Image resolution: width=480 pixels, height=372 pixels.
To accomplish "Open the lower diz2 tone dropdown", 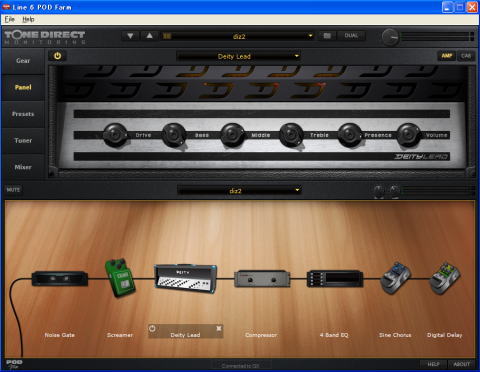I will (x=239, y=191).
